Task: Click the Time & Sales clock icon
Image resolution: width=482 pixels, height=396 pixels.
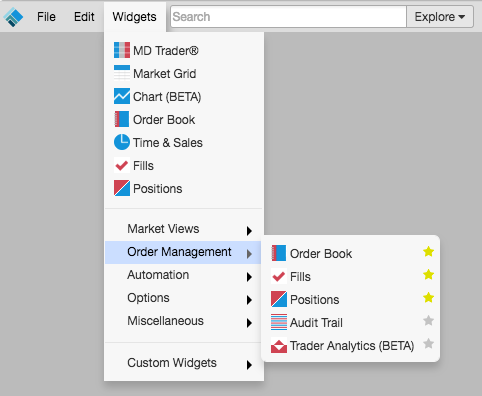Action: click(x=122, y=142)
